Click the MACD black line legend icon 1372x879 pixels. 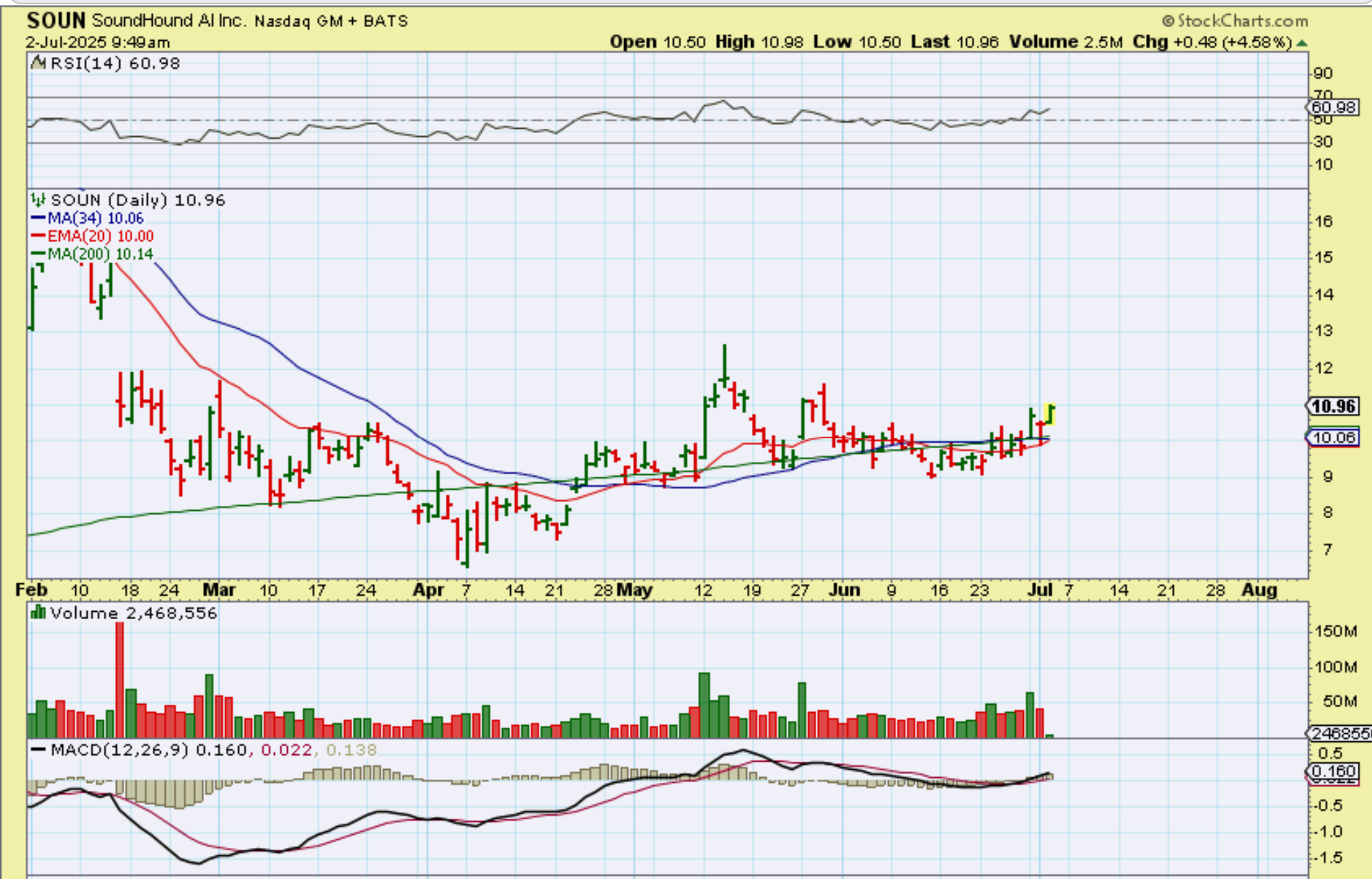pyautogui.click(x=39, y=750)
